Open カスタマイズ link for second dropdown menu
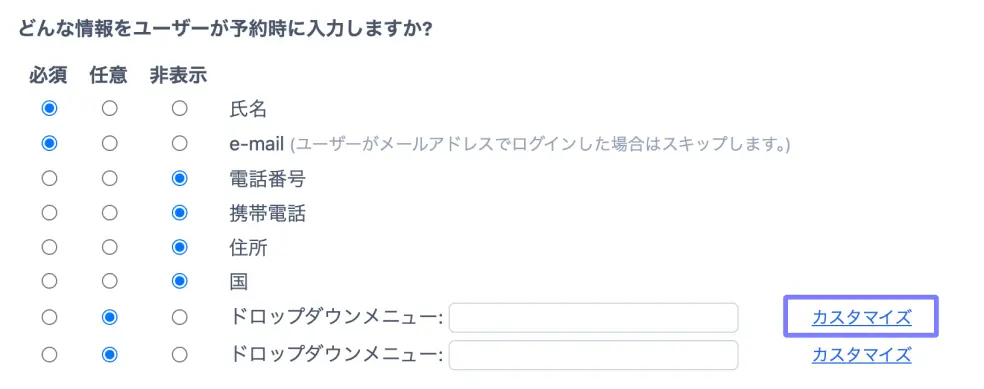 pyautogui.click(x=861, y=355)
